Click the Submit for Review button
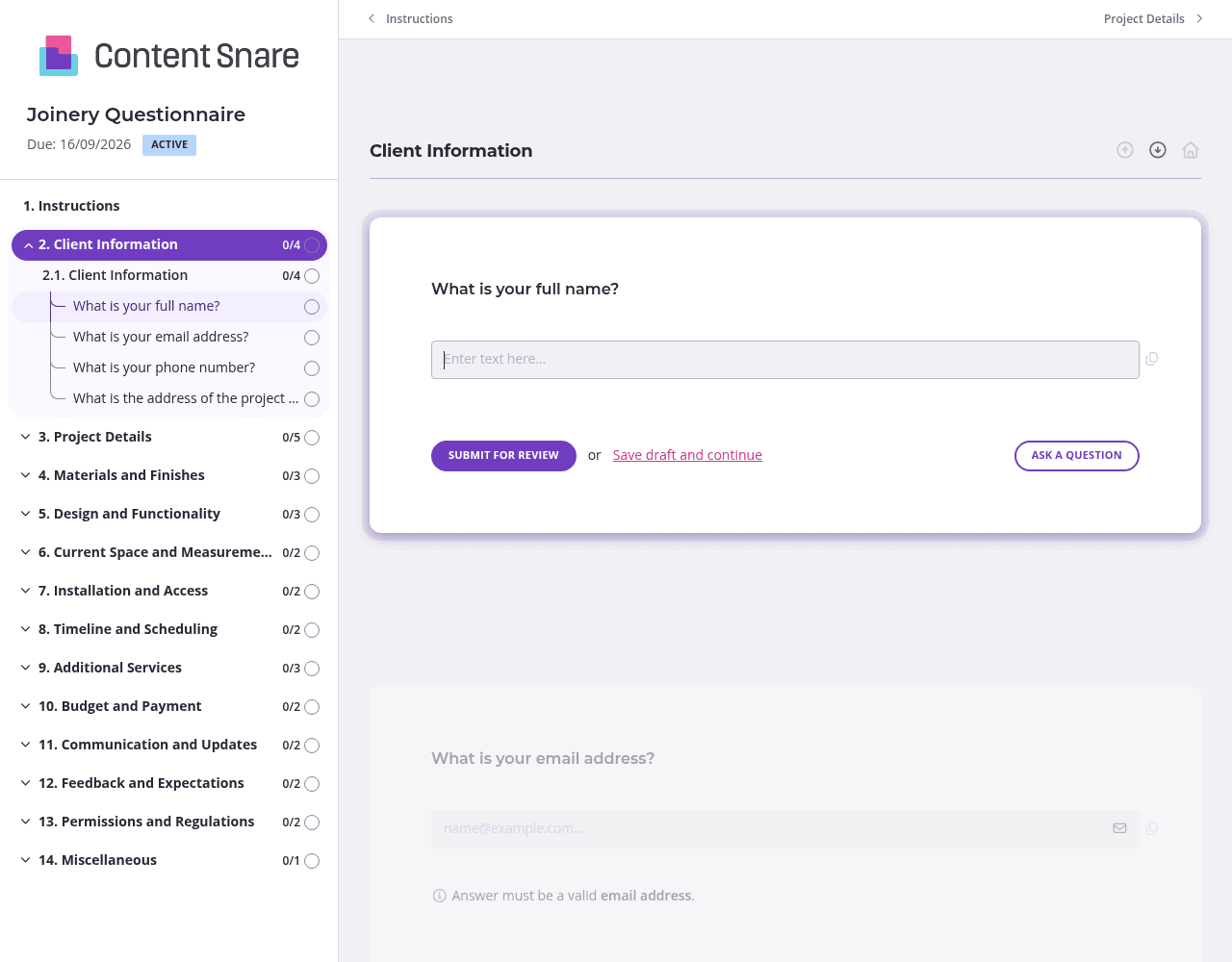 coord(503,456)
